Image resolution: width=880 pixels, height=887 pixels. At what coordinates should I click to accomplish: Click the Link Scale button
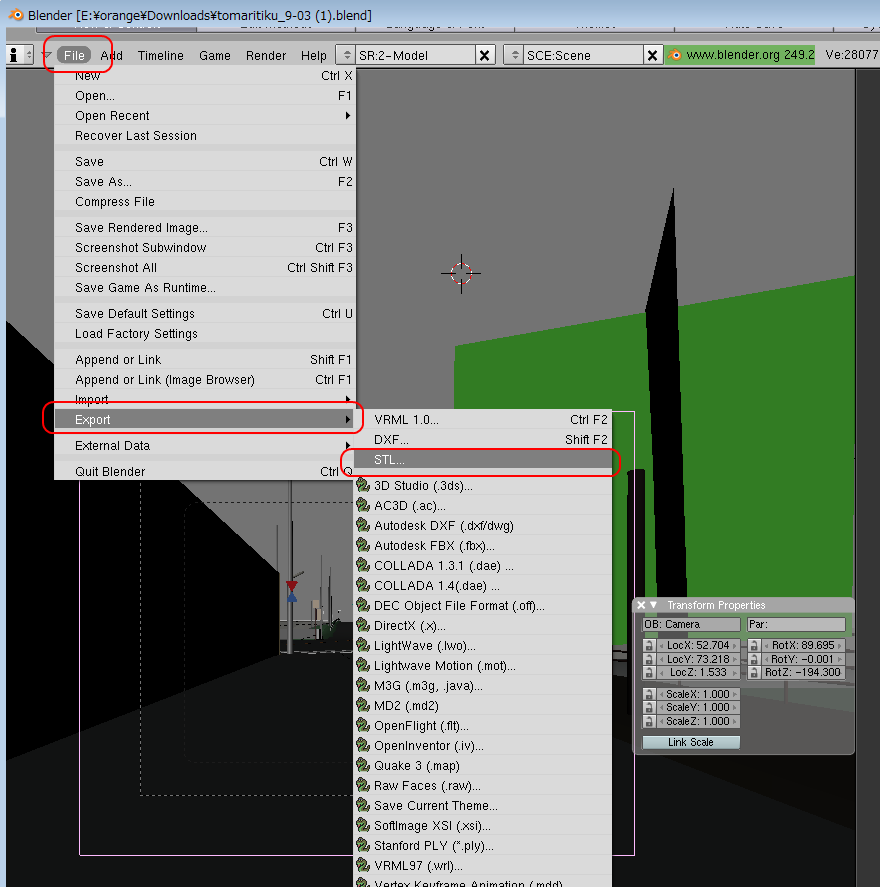pyautogui.click(x=691, y=742)
